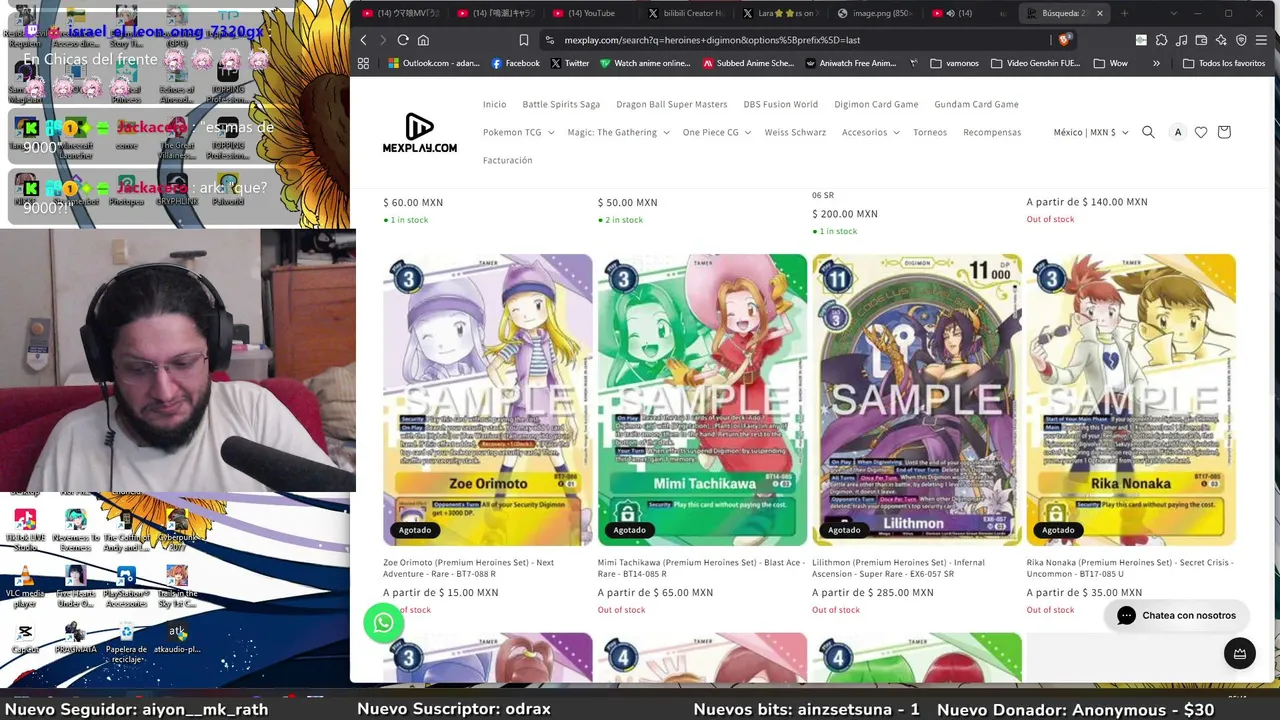This screenshot has width=1280, height=720.
Task: Open the Inicio menu item
Action: (494, 104)
